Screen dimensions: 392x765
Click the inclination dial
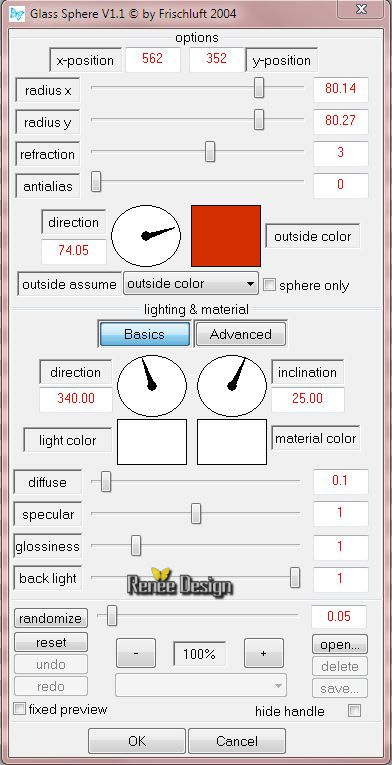[232, 385]
